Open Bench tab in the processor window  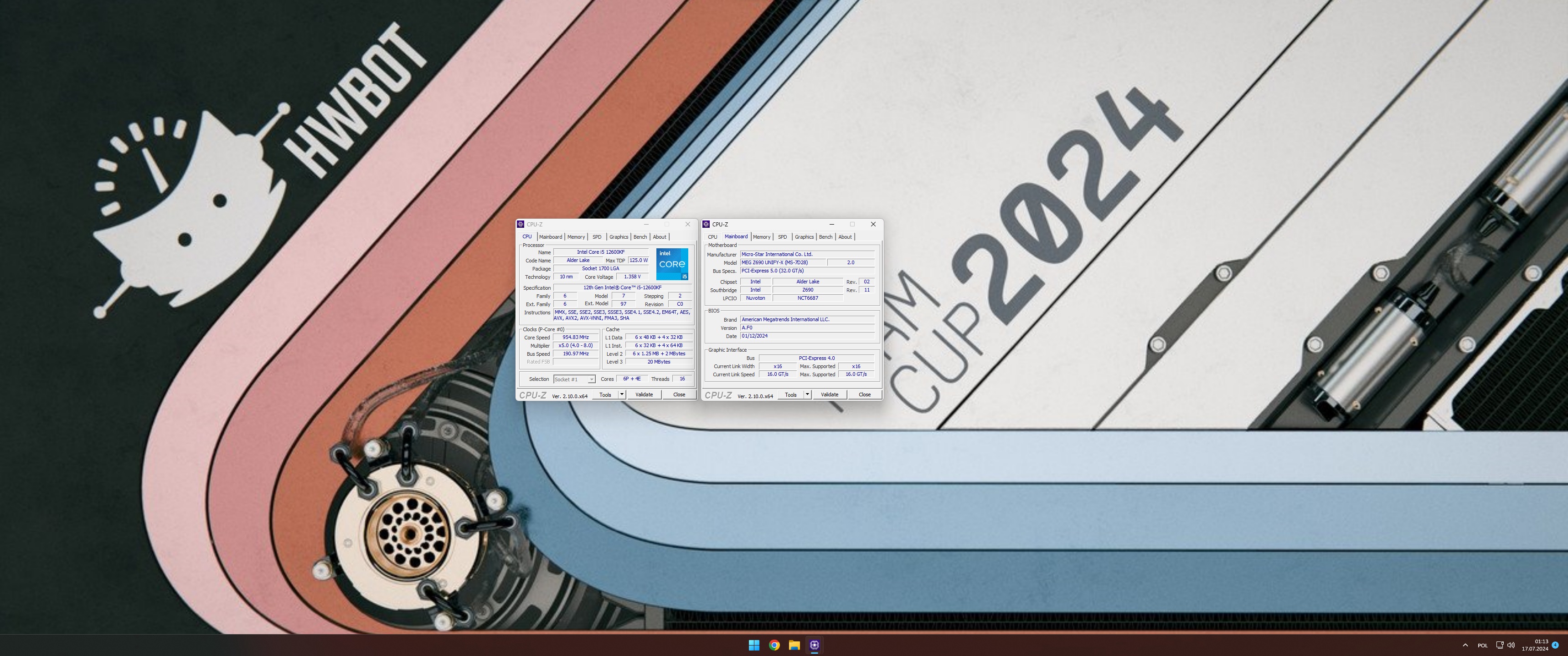click(640, 237)
